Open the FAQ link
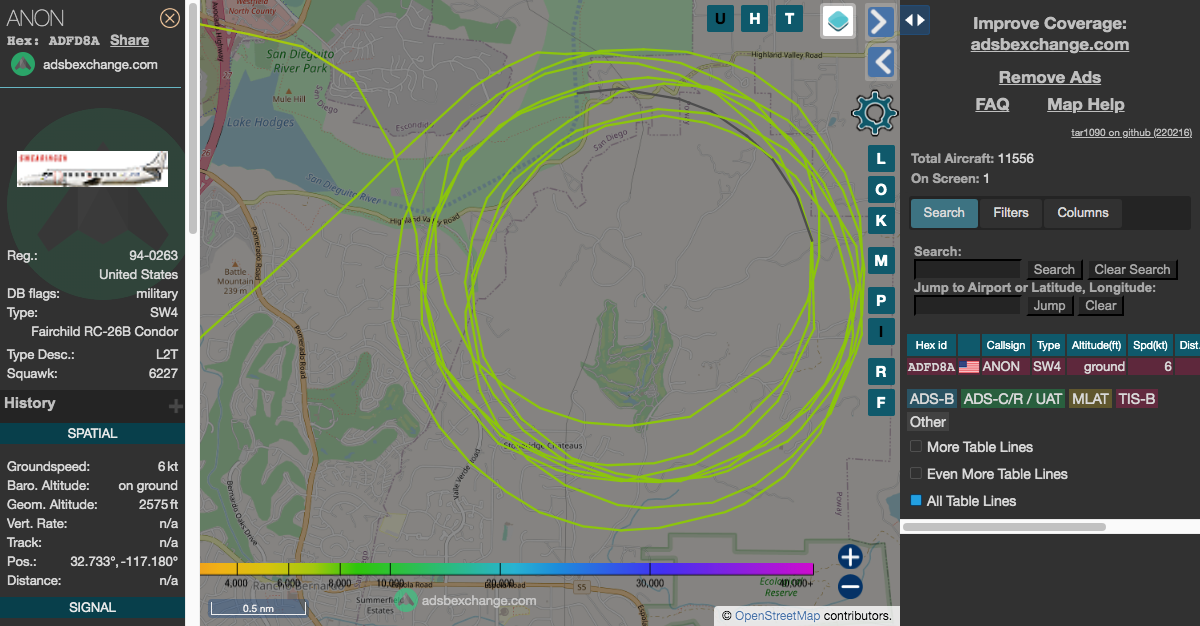 992,104
